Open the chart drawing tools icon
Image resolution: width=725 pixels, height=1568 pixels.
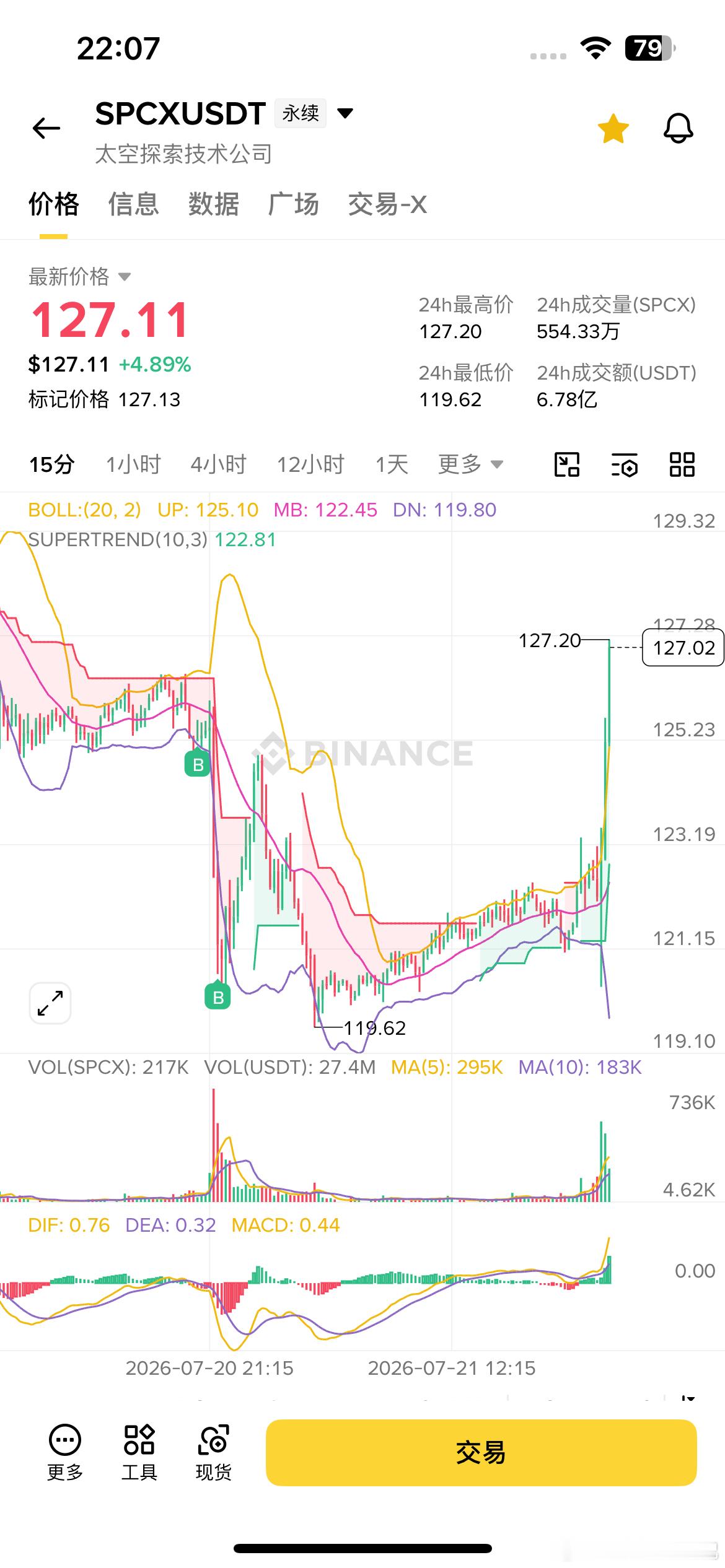[566, 464]
